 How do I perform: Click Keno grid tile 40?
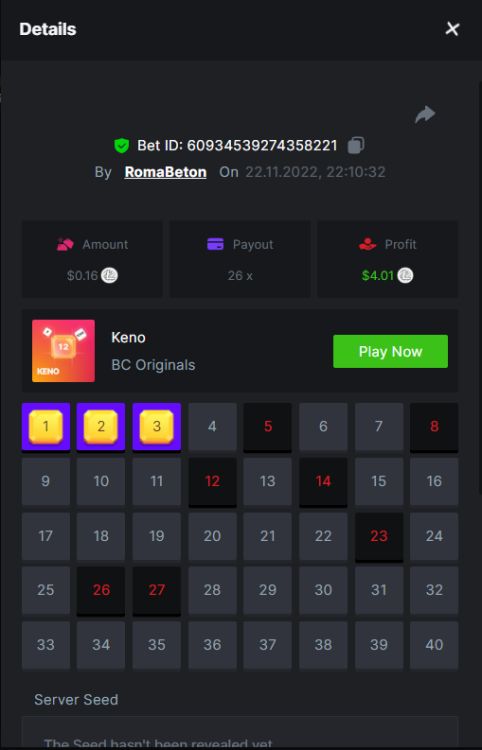[434, 645]
